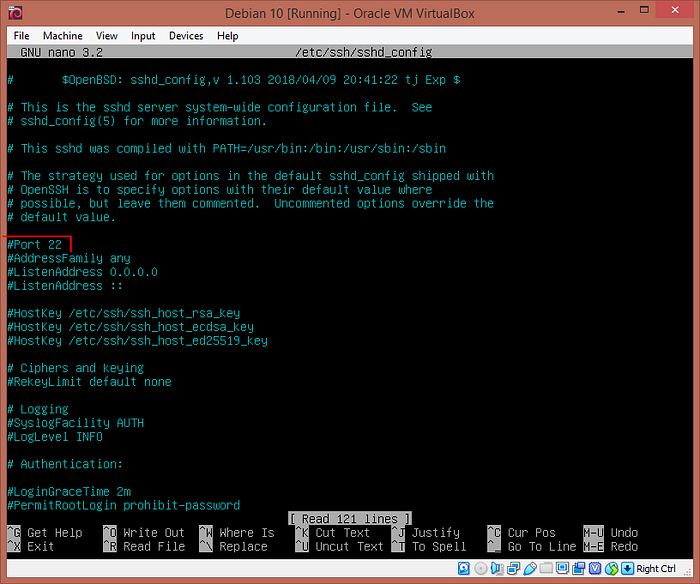Image resolution: width=700 pixels, height=584 pixels.
Task: Click the #ListenAddress :: line
Action: click(65, 286)
